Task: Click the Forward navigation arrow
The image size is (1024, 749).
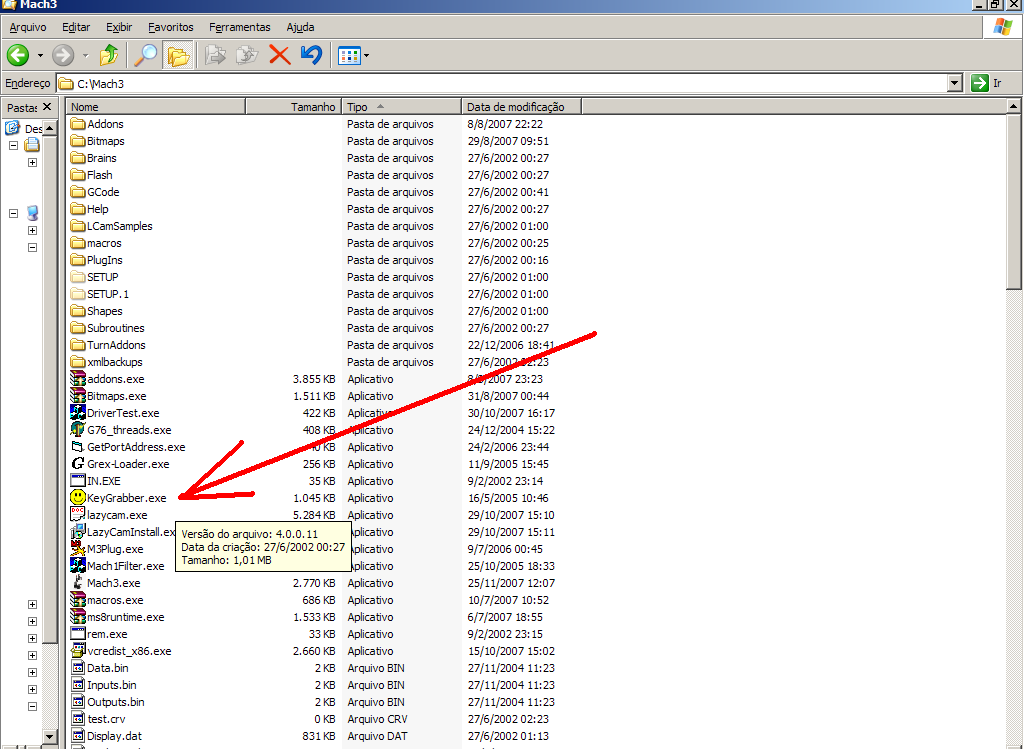Action: pyautogui.click(x=63, y=56)
